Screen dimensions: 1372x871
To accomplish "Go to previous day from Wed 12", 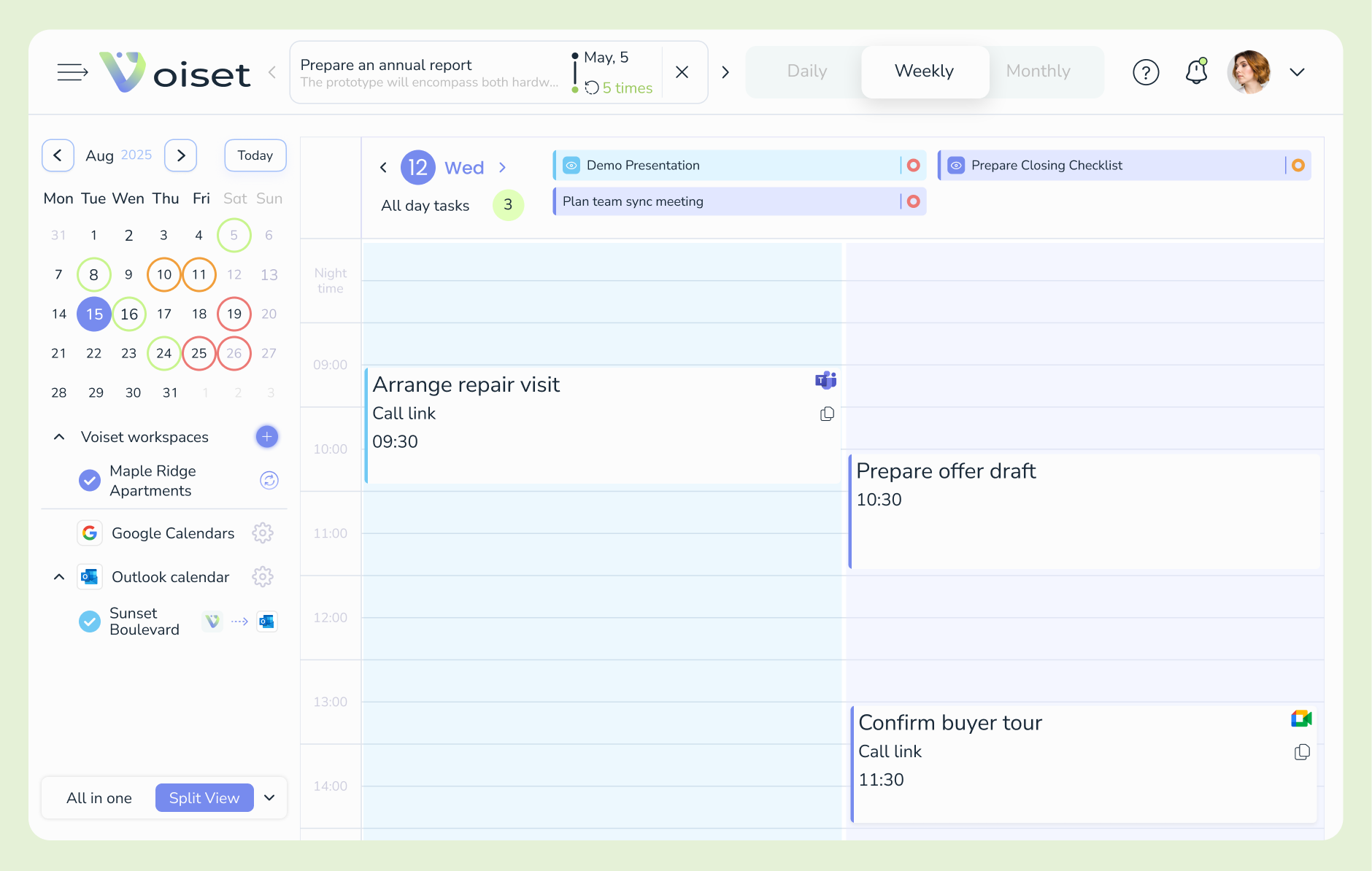I will point(384,168).
